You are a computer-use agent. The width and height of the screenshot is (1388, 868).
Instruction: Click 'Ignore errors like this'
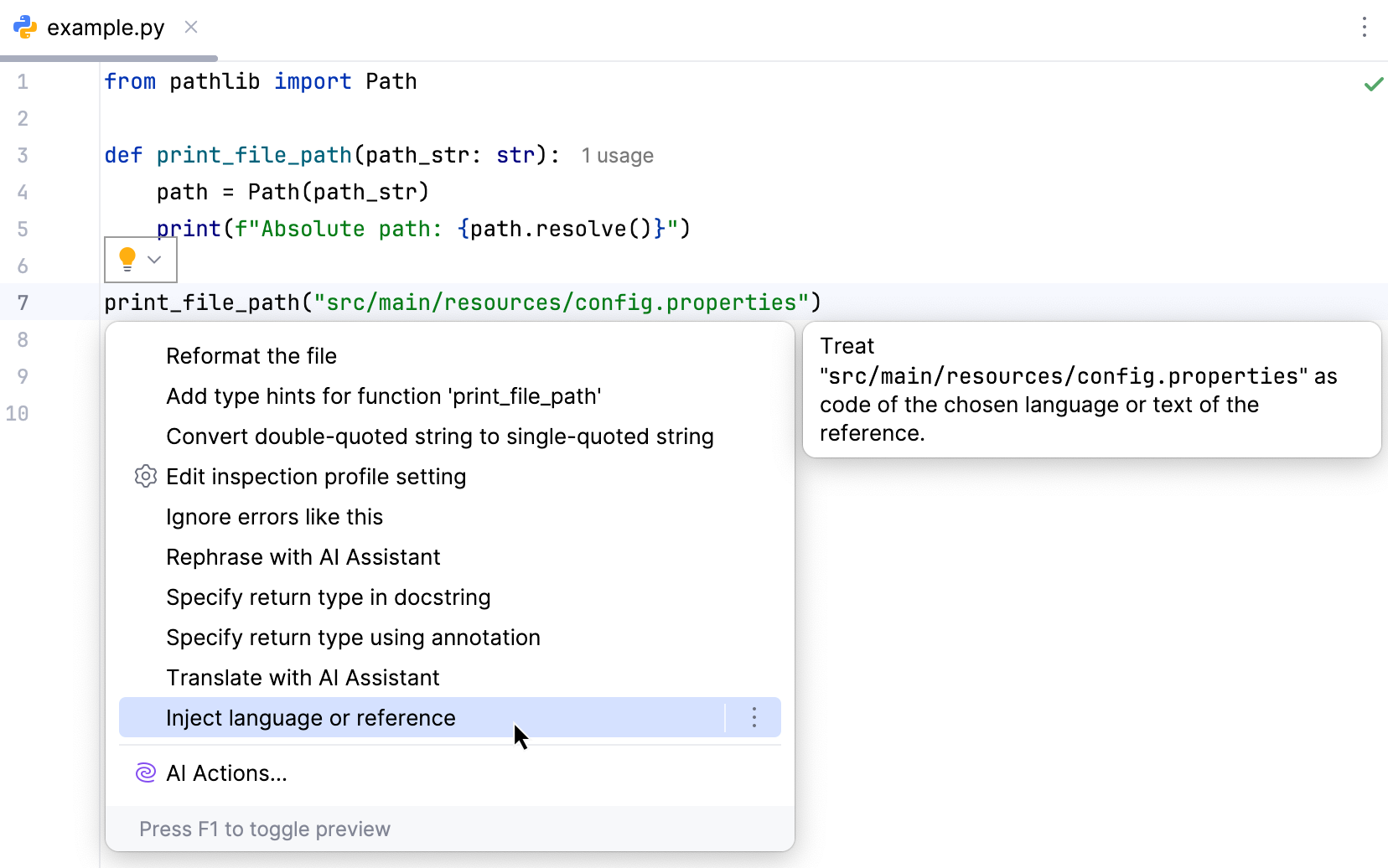[274, 516]
